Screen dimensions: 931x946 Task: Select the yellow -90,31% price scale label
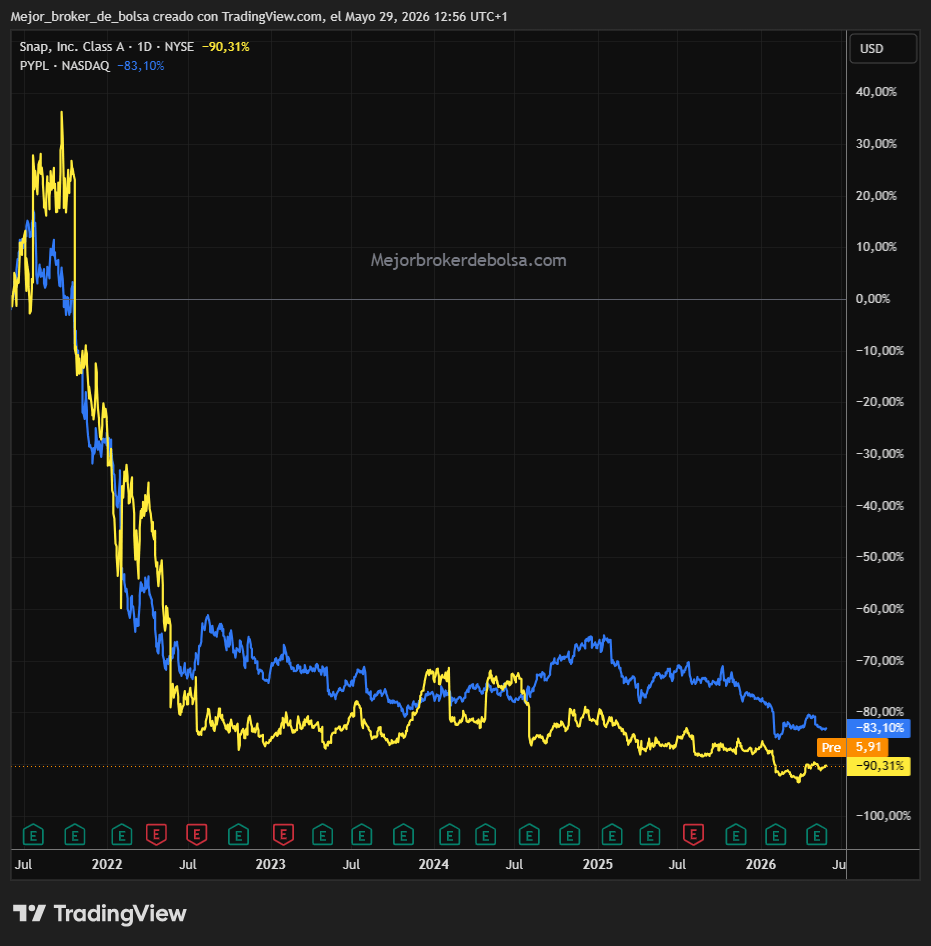coord(879,766)
